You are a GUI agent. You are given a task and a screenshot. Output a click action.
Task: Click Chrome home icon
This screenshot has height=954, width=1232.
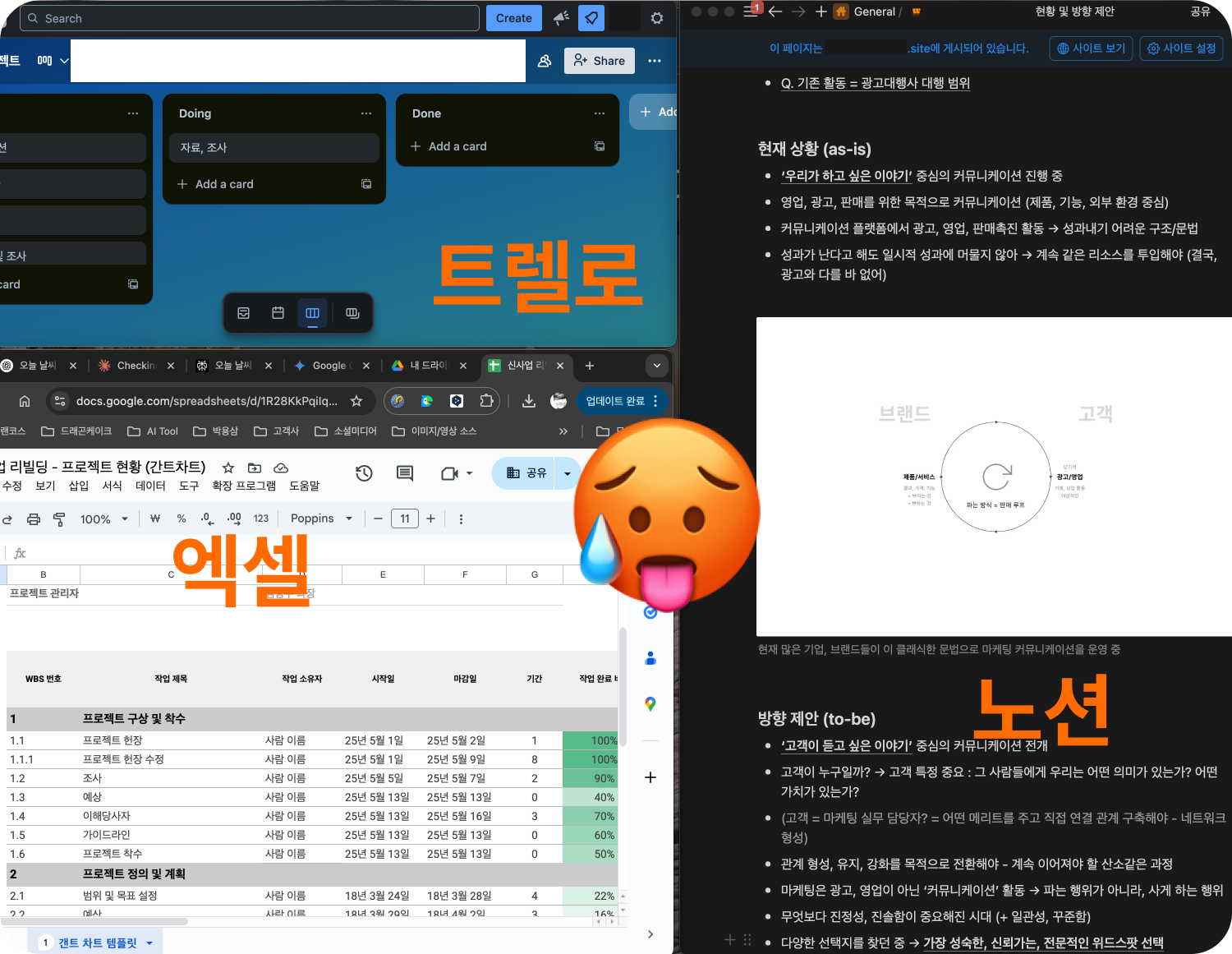(25, 401)
